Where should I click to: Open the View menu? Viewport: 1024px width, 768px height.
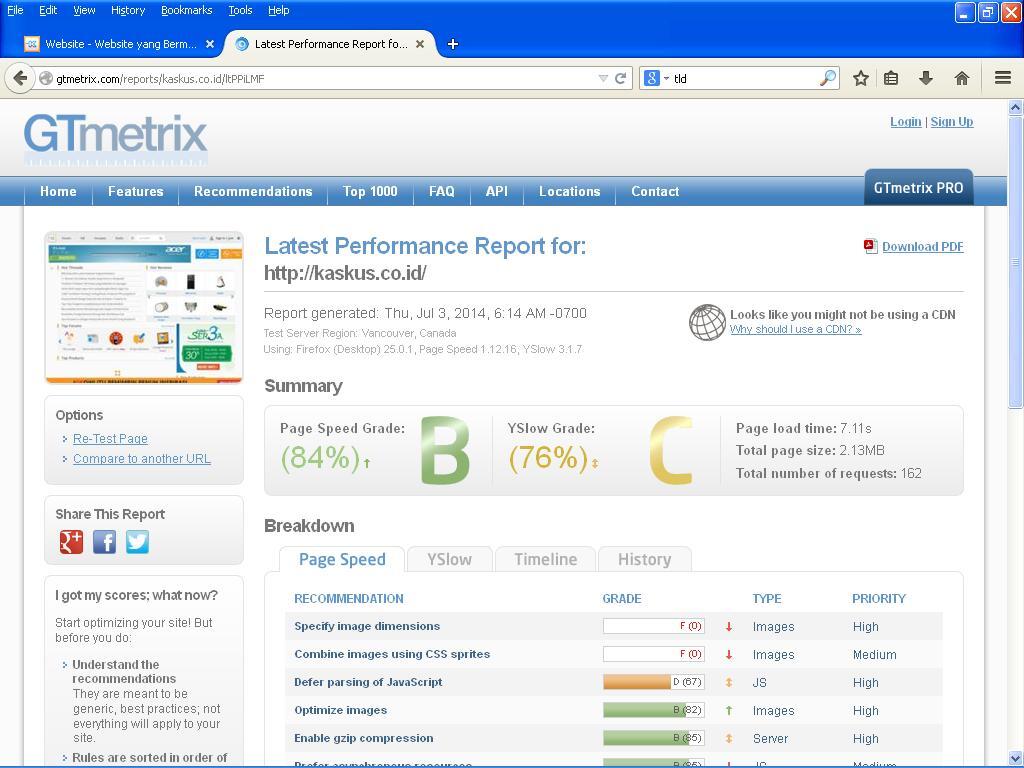tap(84, 10)
